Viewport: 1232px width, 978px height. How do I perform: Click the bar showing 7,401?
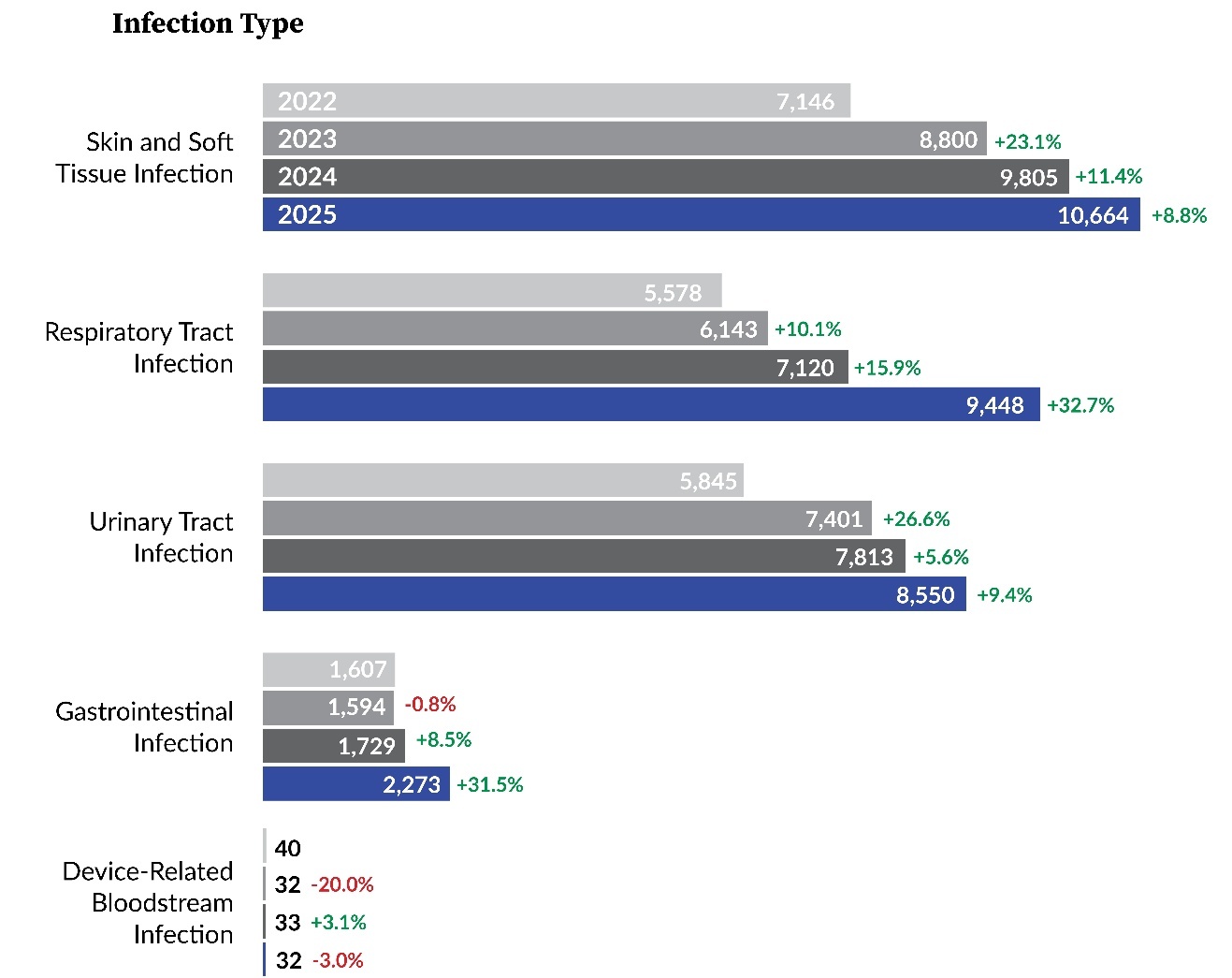pos(566,518)
